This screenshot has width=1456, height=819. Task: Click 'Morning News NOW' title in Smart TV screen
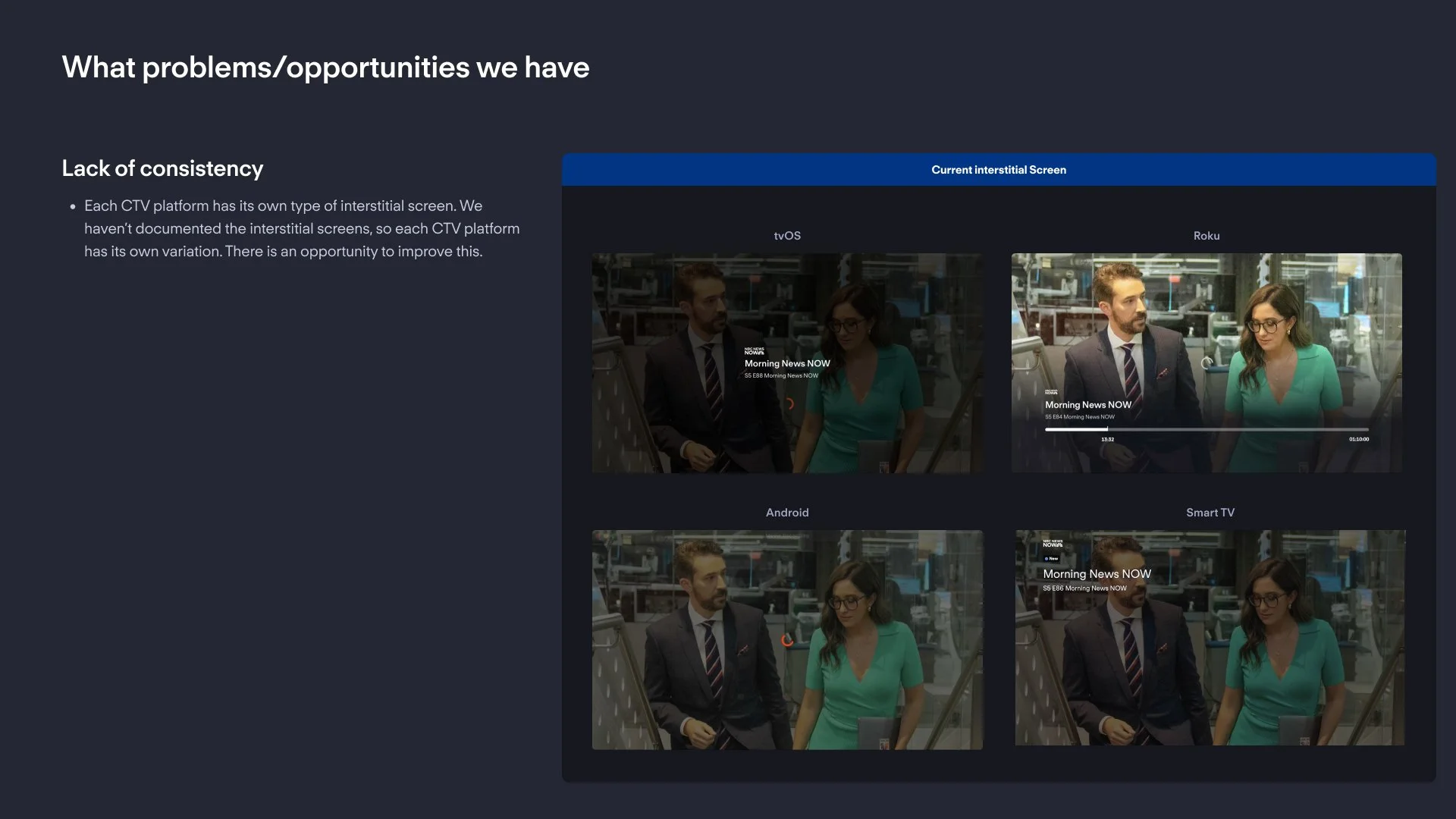pyautogui.click(x=1097, y=574)
